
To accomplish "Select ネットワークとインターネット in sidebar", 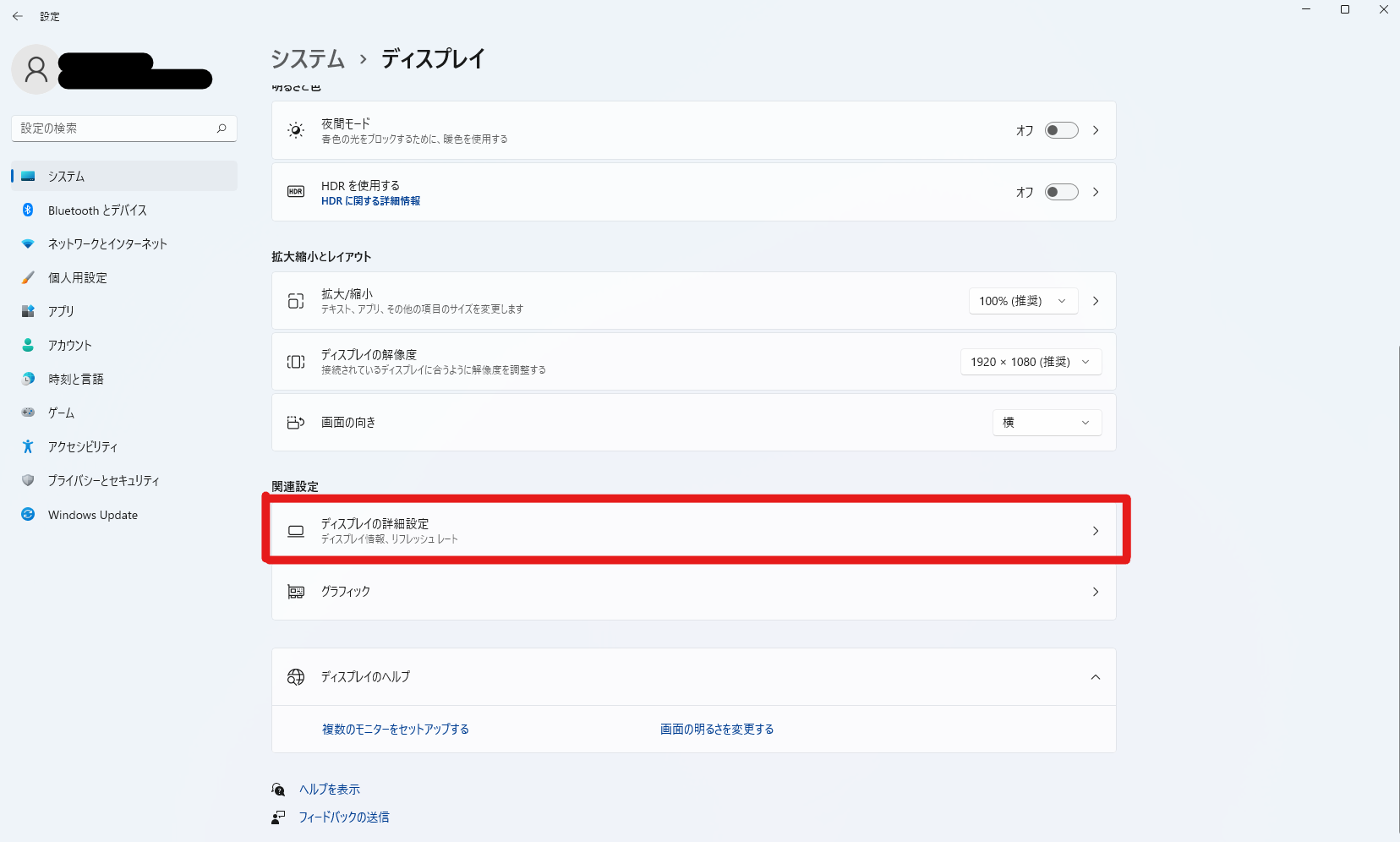I will click(x=107, y=244).
